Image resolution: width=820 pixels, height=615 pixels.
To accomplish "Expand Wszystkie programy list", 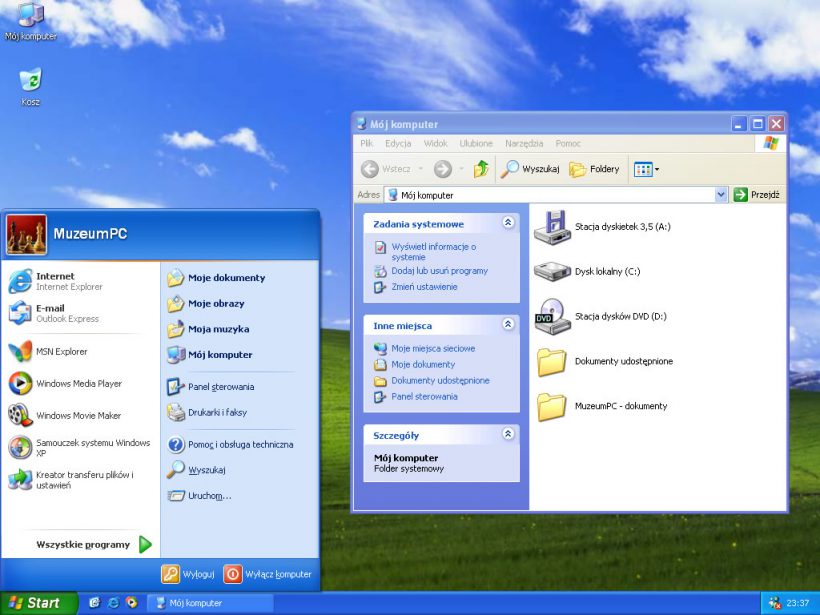I will (94, 545).
